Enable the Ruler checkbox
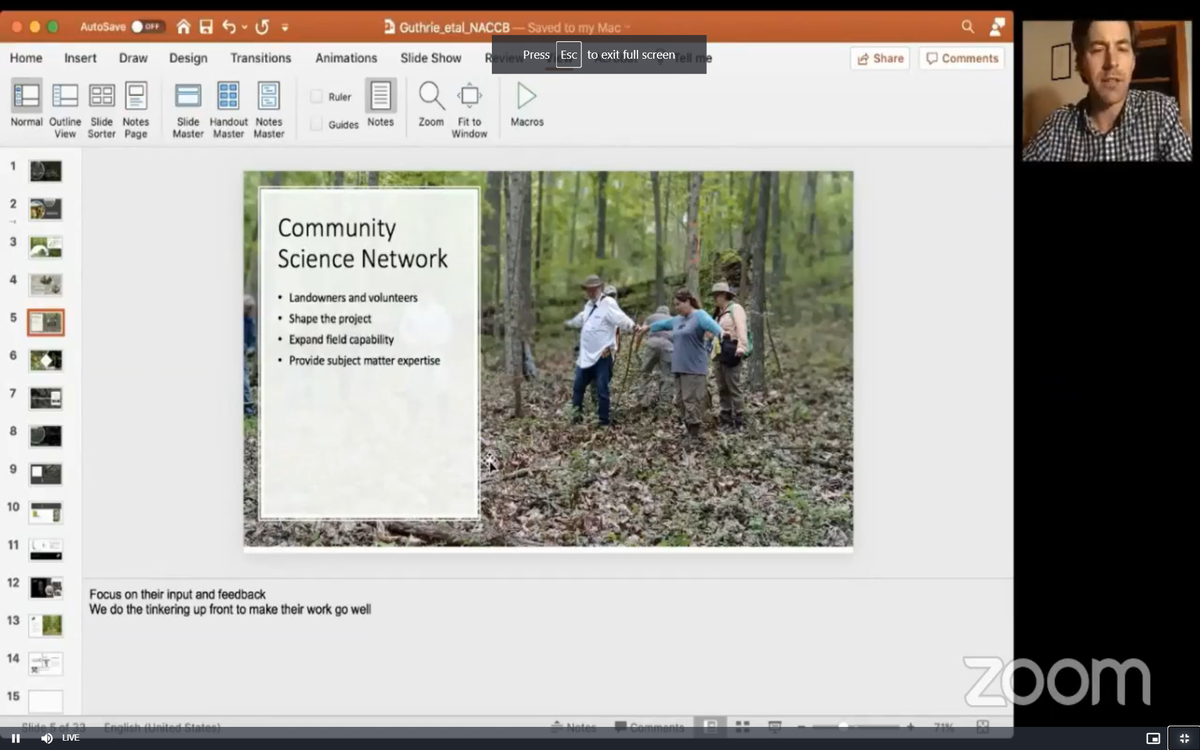 [318, 97]
